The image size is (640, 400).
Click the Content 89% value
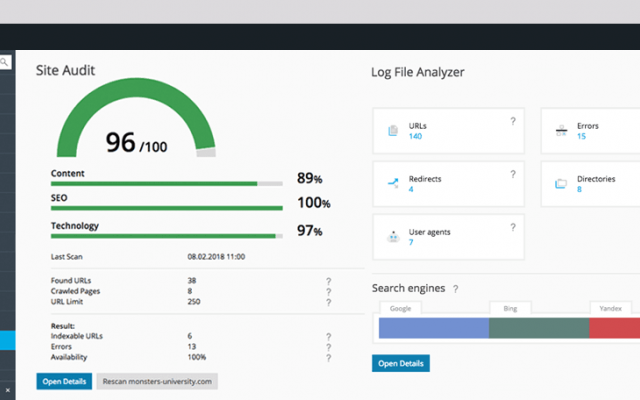[309, 178]
